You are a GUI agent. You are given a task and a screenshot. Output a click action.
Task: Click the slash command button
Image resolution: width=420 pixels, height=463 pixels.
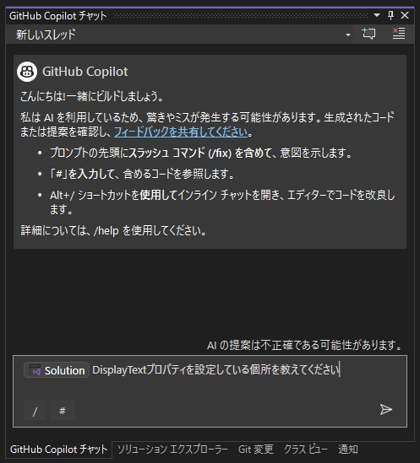click(x=35, y=411)
